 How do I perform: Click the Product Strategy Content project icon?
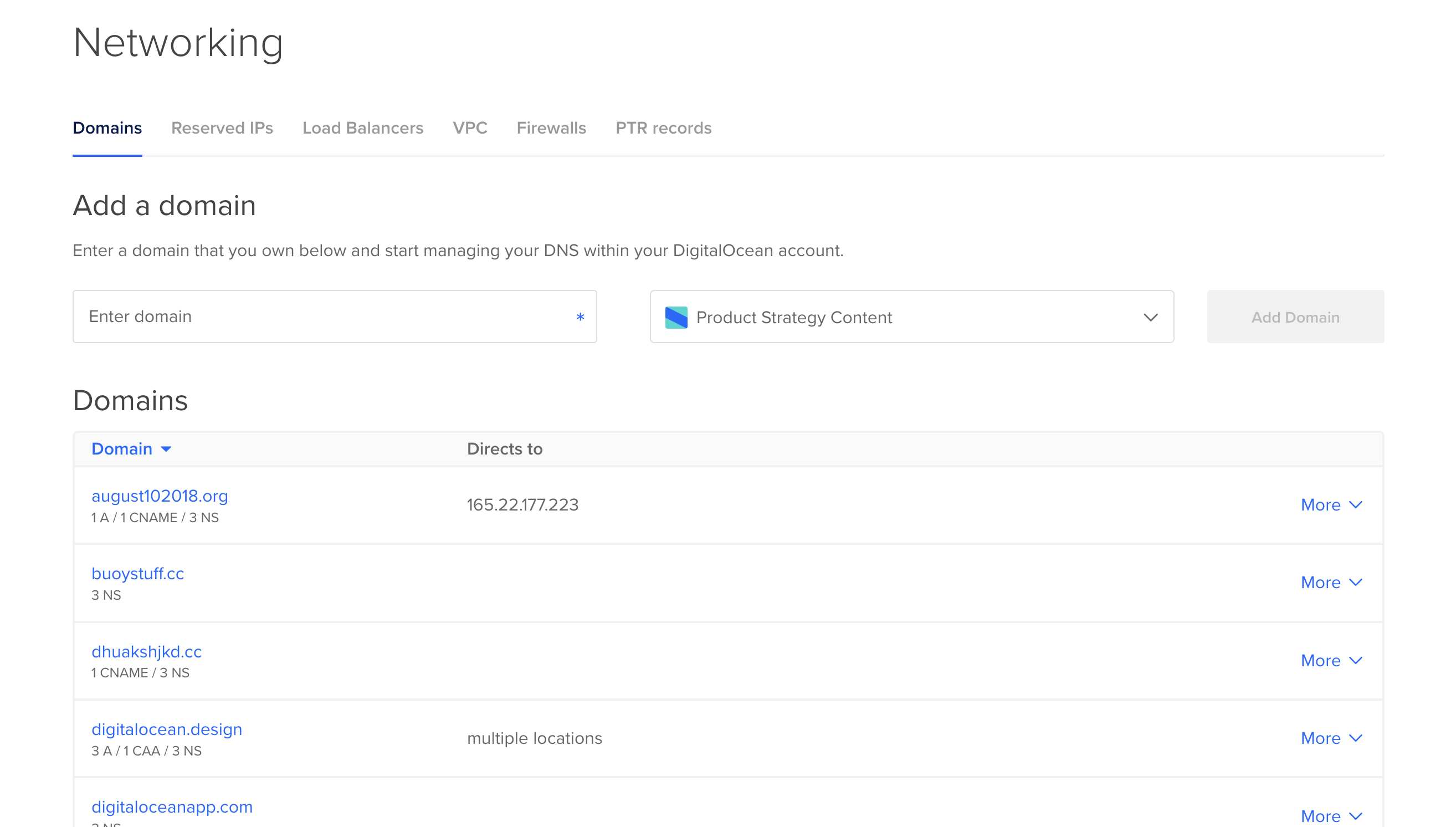click(x=676, y=317)
